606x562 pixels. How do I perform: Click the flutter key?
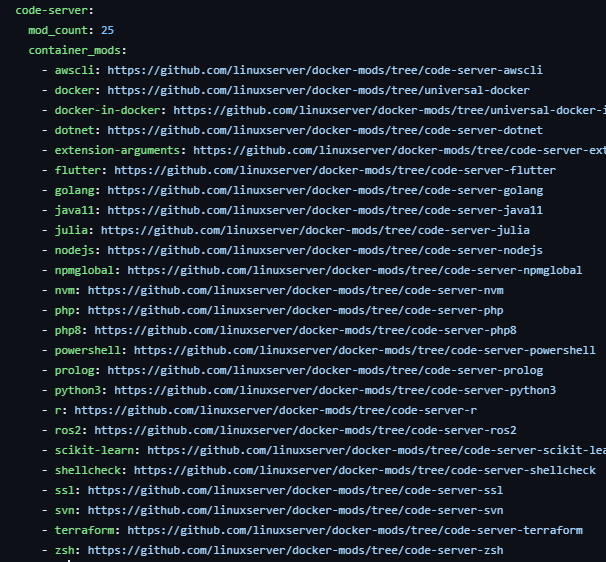(78, 170)
